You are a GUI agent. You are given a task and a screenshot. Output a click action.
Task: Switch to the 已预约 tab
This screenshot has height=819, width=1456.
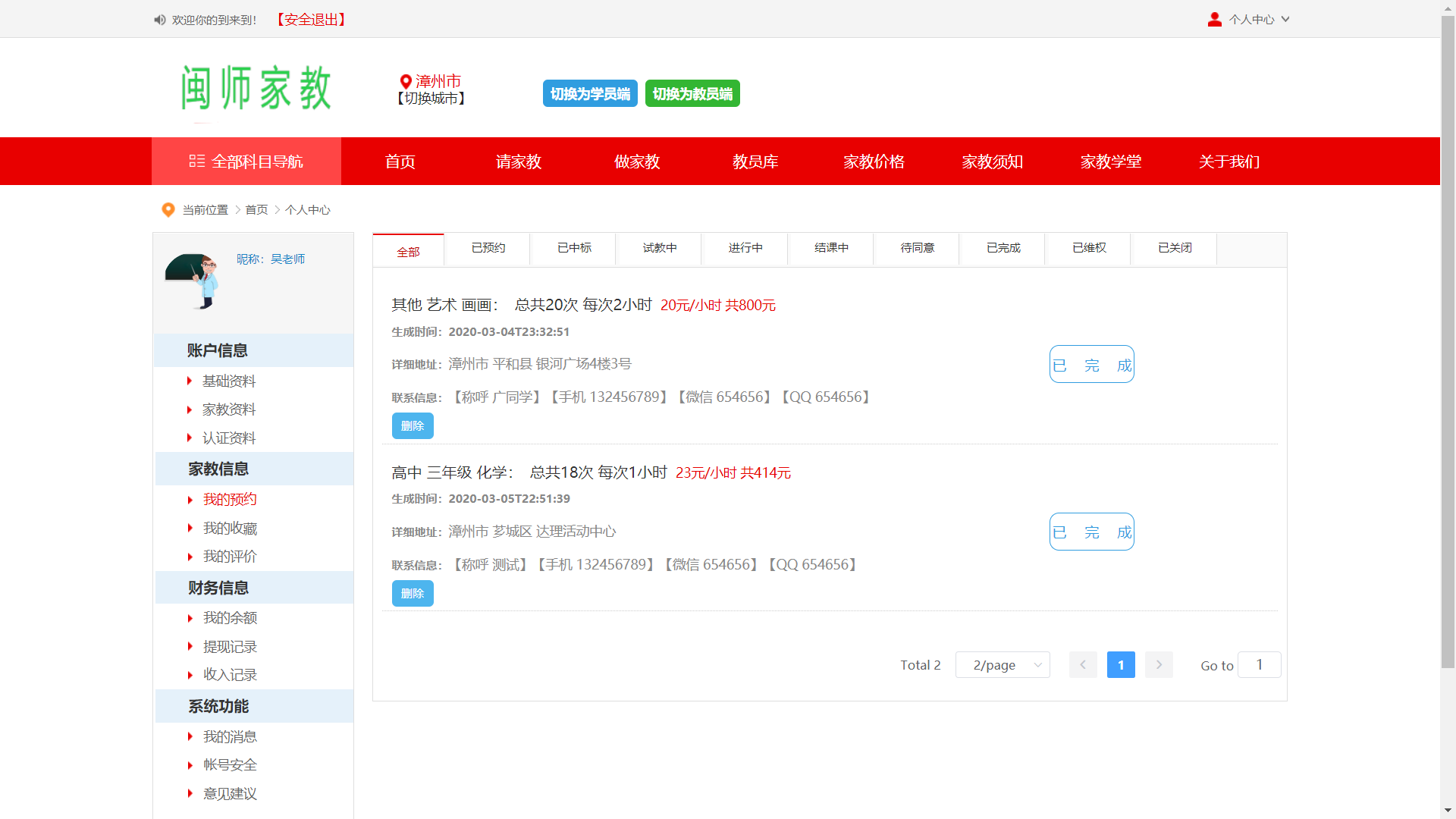click(488, 248)
